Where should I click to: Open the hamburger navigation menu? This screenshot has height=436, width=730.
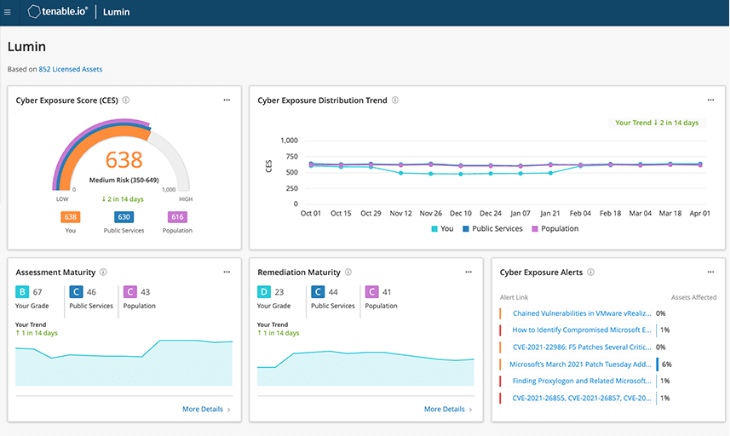click(x=9, y=13)
